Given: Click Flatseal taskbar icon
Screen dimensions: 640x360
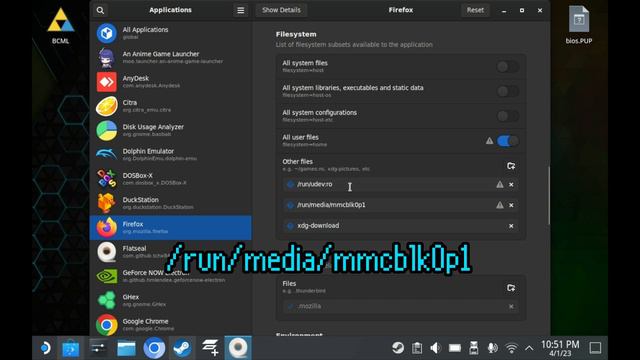Looking at the screenshot, I should pyautogui.click(x=238, y=348).
